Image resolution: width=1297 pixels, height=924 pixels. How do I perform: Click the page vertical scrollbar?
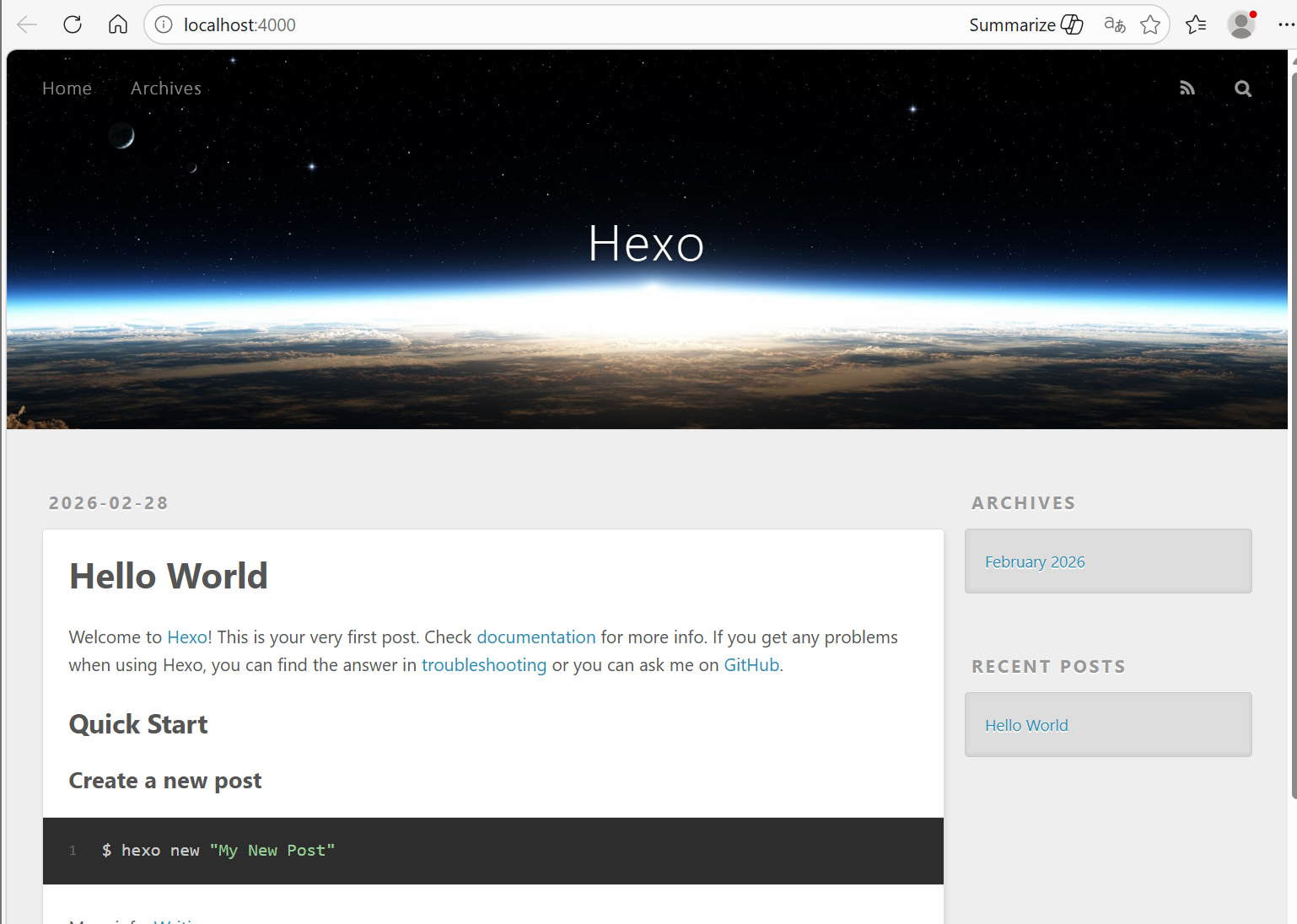point(1293,434)
